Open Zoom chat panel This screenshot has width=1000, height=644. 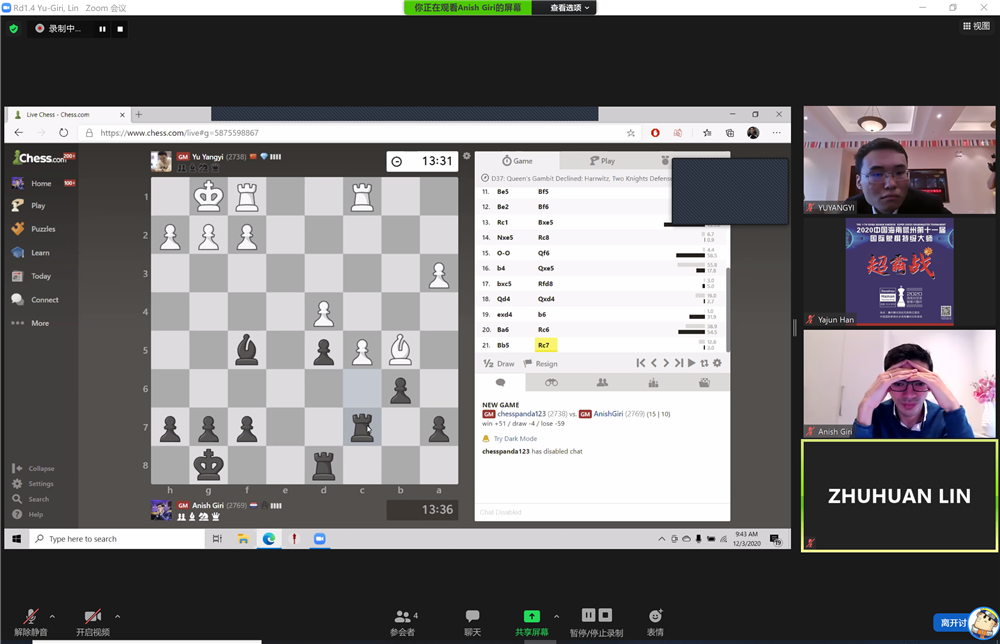tap(473, 622)
